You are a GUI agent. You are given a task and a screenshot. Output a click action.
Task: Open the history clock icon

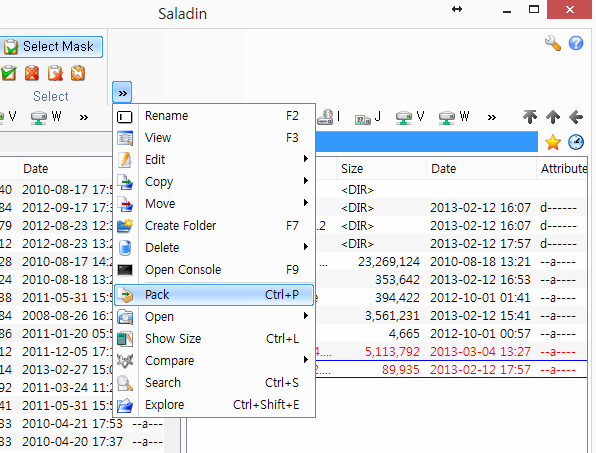(x=576, y=142)
